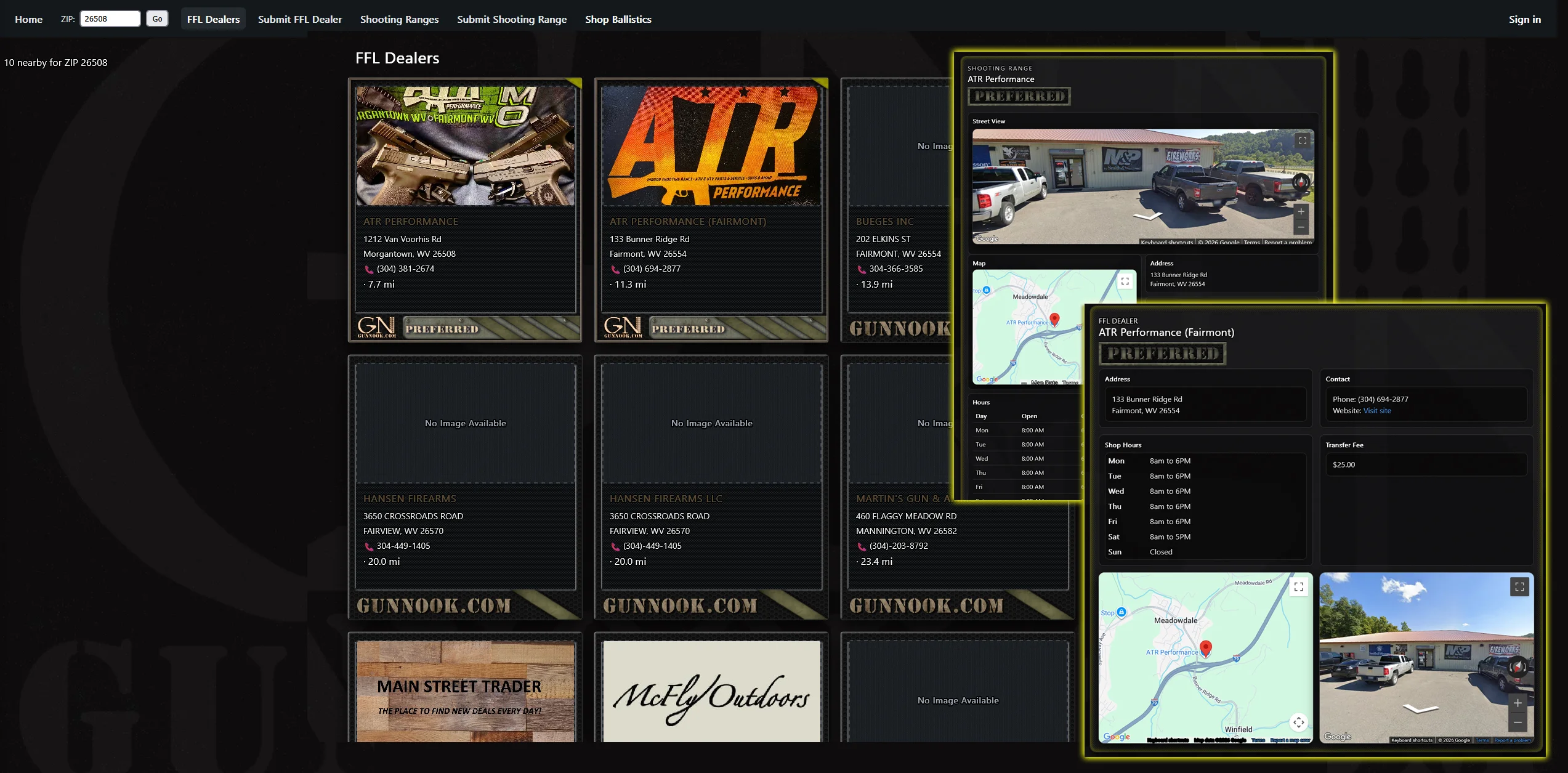
Task: Open the Shooting Ranges nav item
Action: coord(399,19)
